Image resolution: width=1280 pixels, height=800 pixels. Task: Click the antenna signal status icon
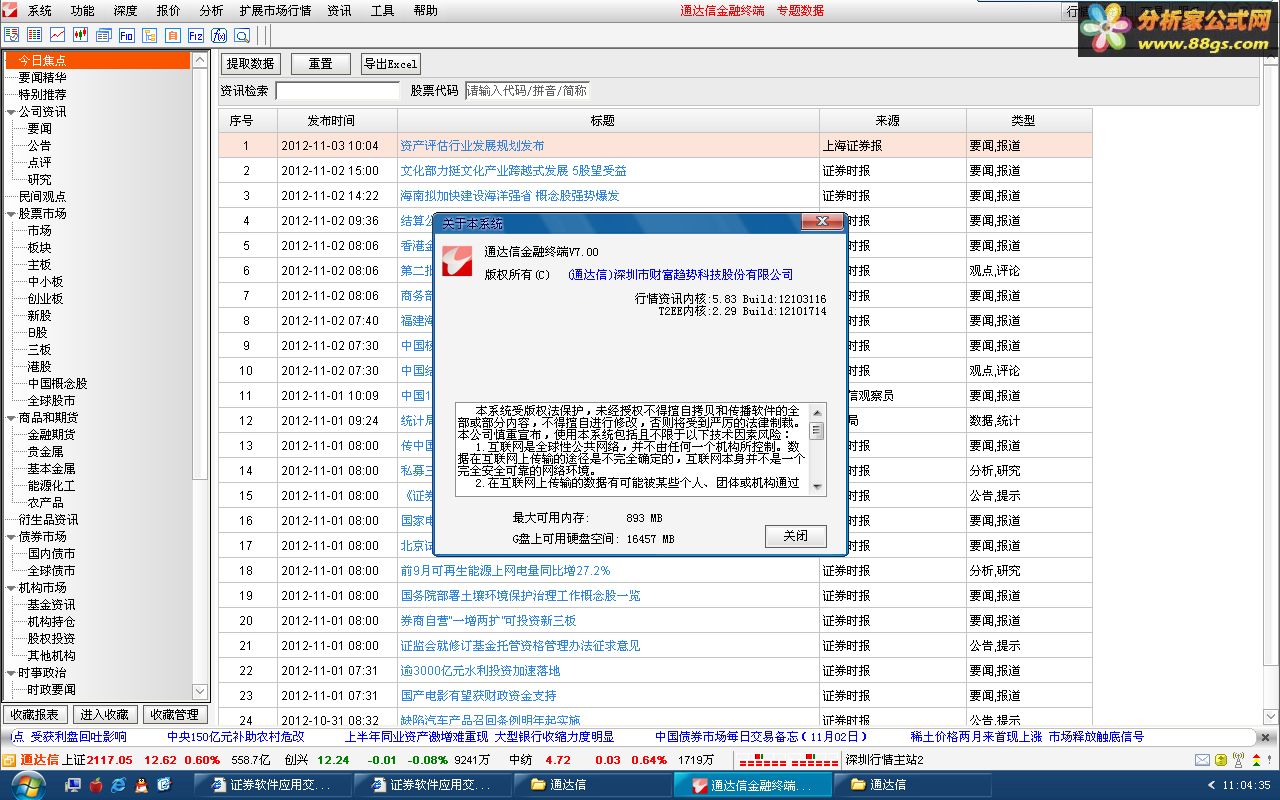point(1238,761)
